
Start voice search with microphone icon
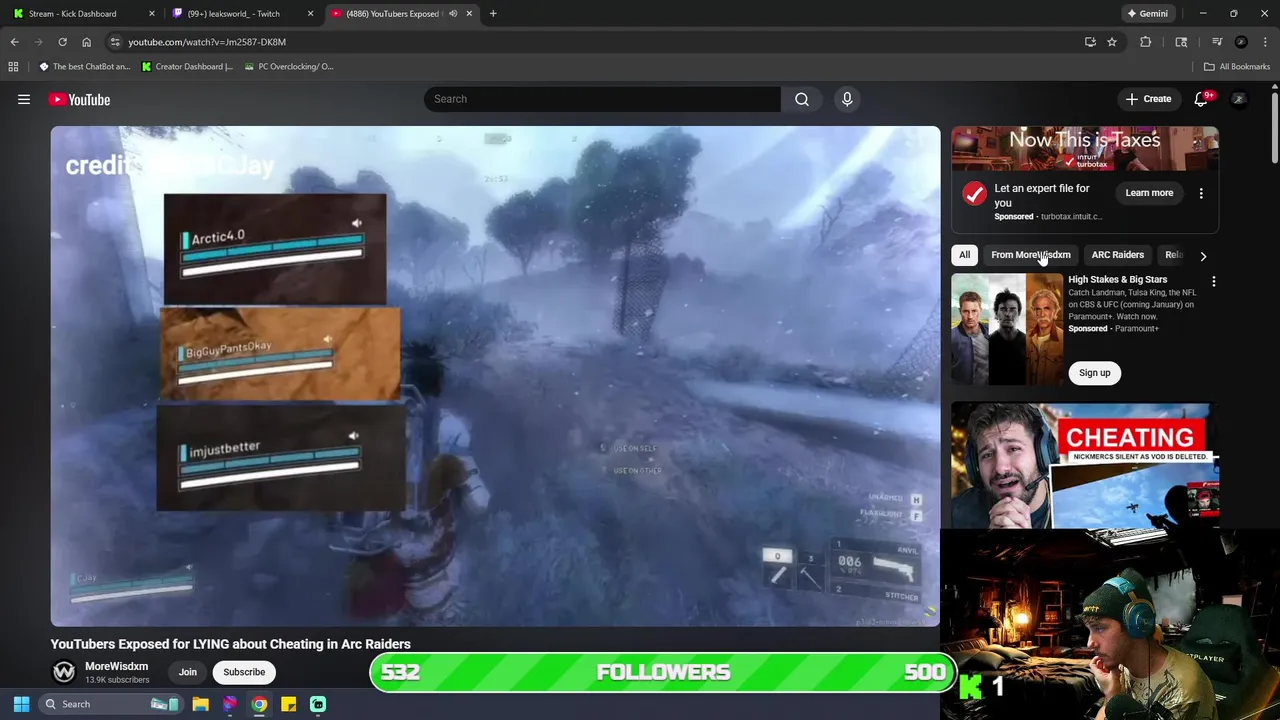coord(847,99)
